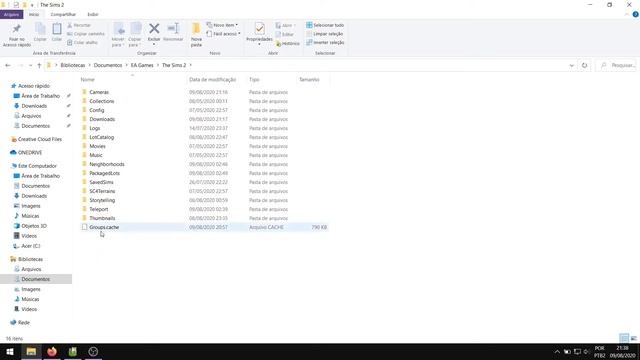Switch to the Compartilhar tab

(63, 14)
